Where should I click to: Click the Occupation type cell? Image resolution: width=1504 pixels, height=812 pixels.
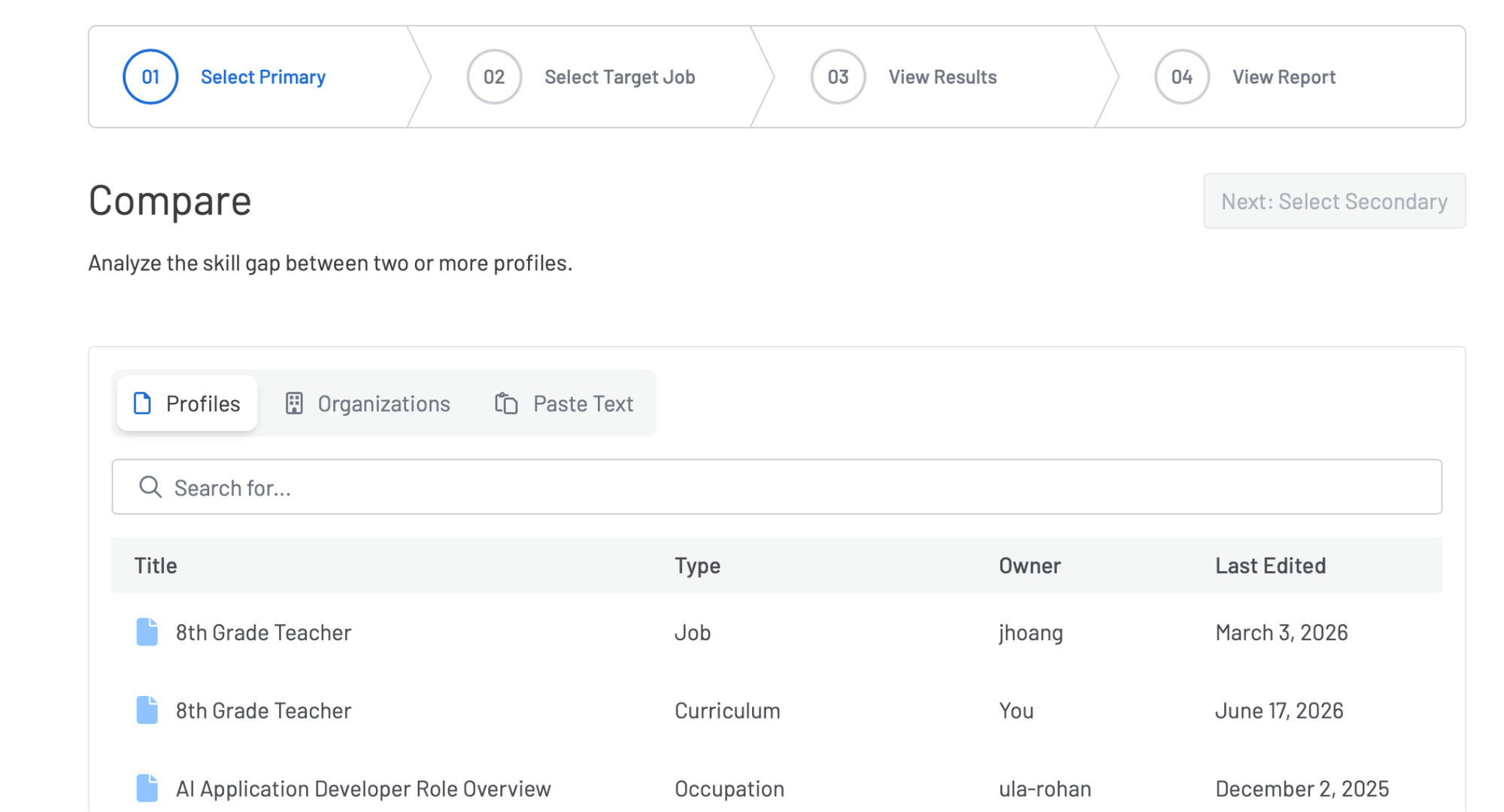(x=729, y=789)
